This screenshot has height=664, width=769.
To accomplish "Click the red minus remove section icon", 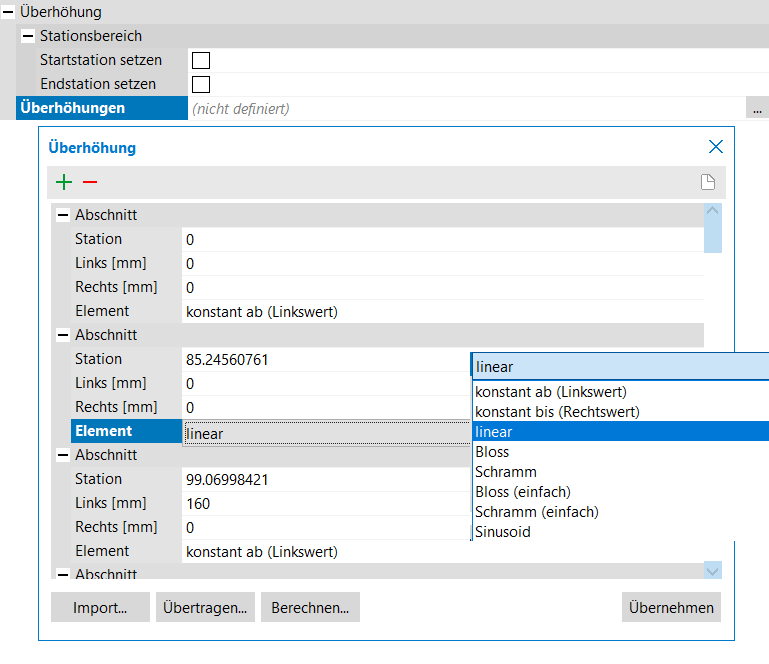I will (x=90, y=182).
